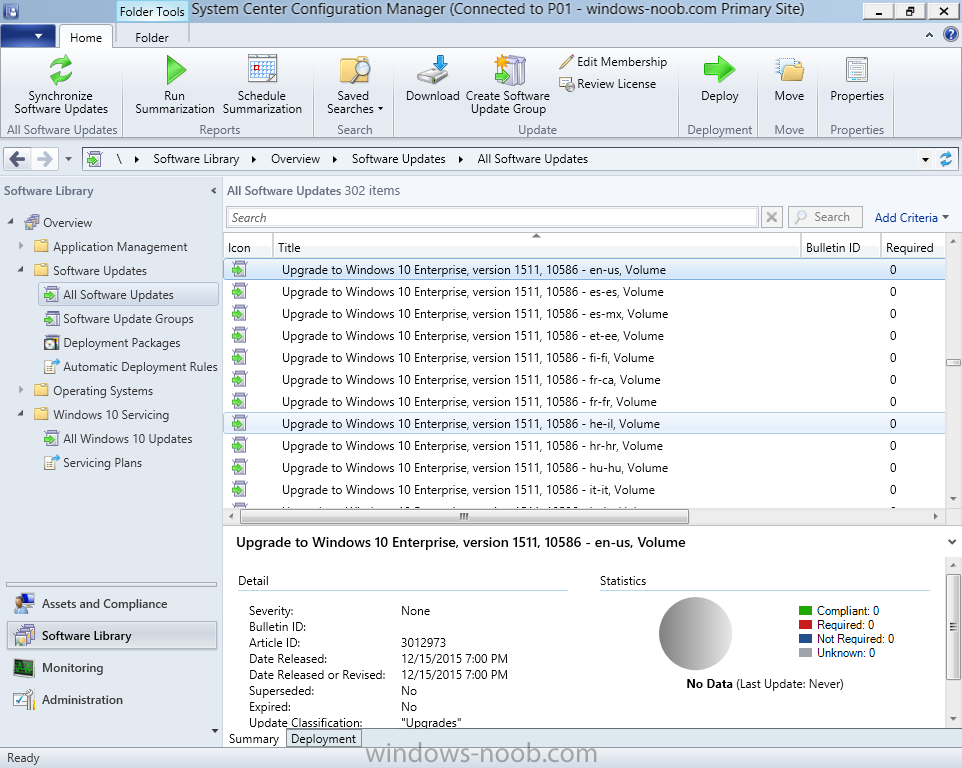Viewport: 962px width, 768px height.
Task: Select the it-it Volume upgrade row
Action: pos(584,490)
